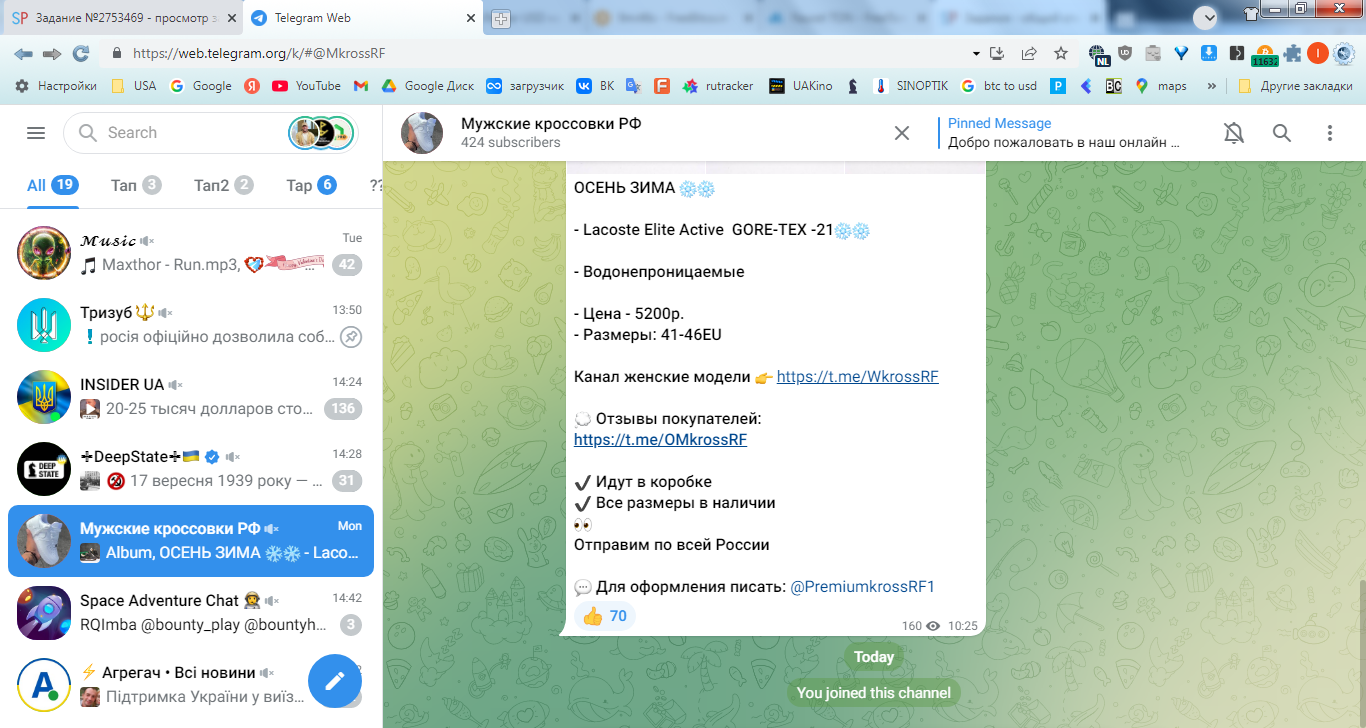
Task: Open the INSIDER UA chat
Action: (191, 397)
